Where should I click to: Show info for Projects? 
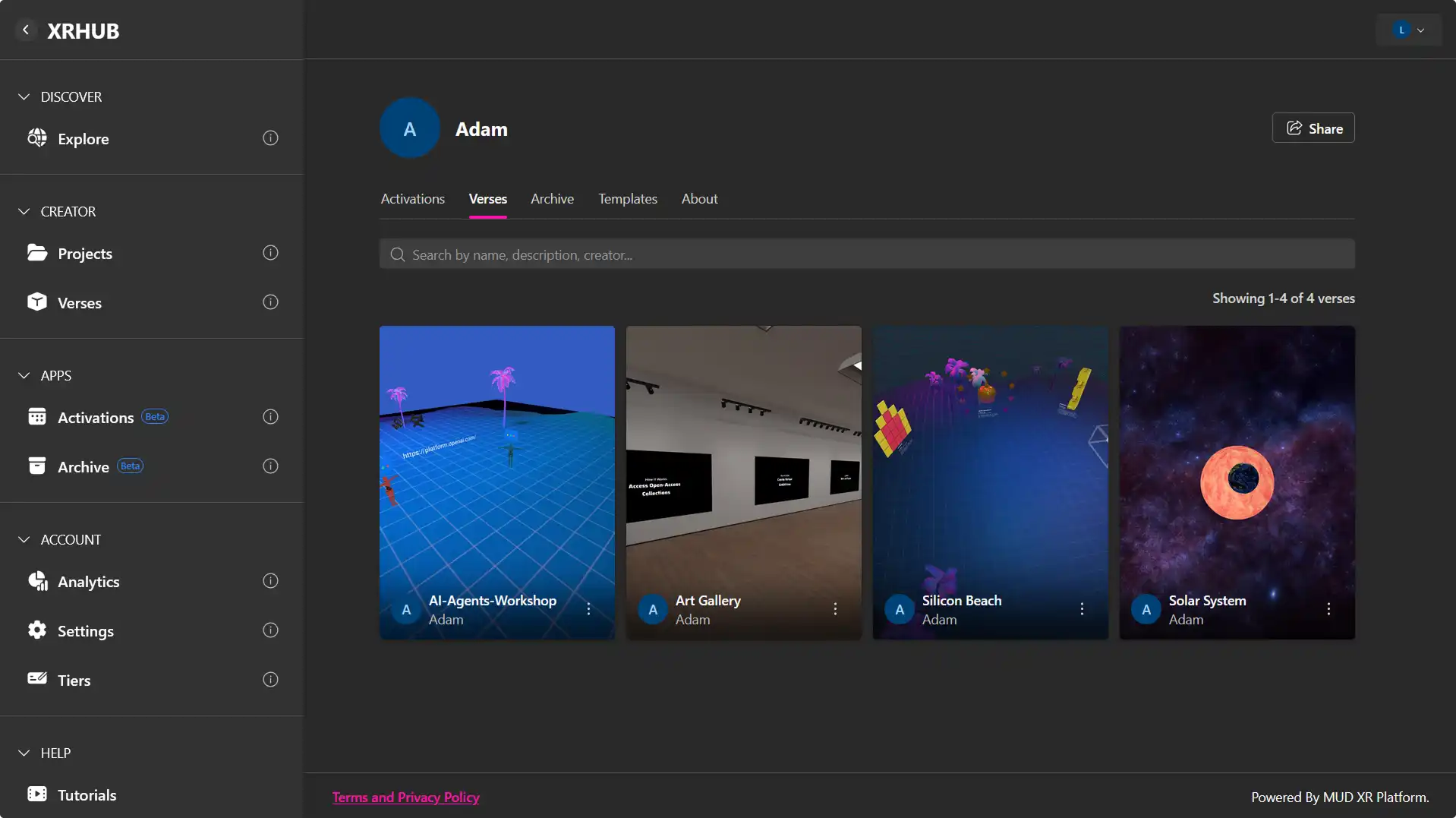pyautogui.click(x=270, y=253)
